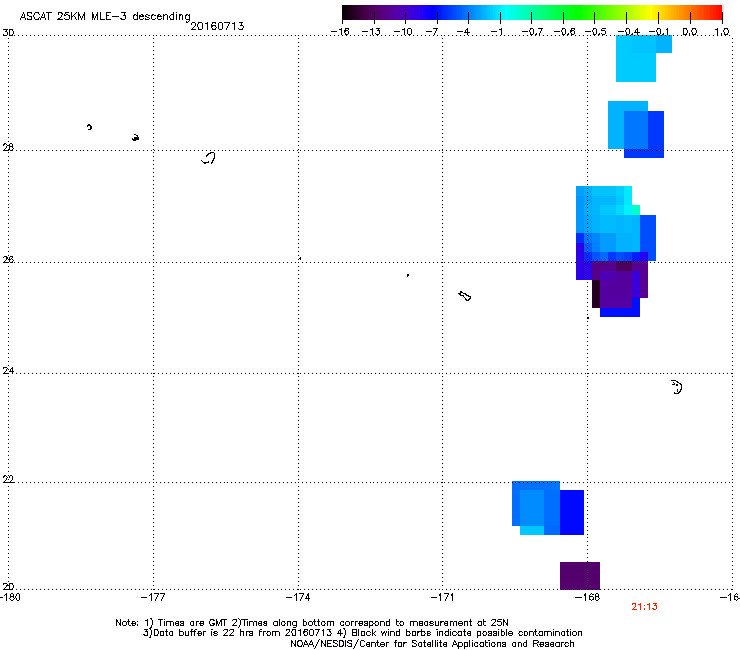Click the 0.0 label on the color scale

[690, 32]
